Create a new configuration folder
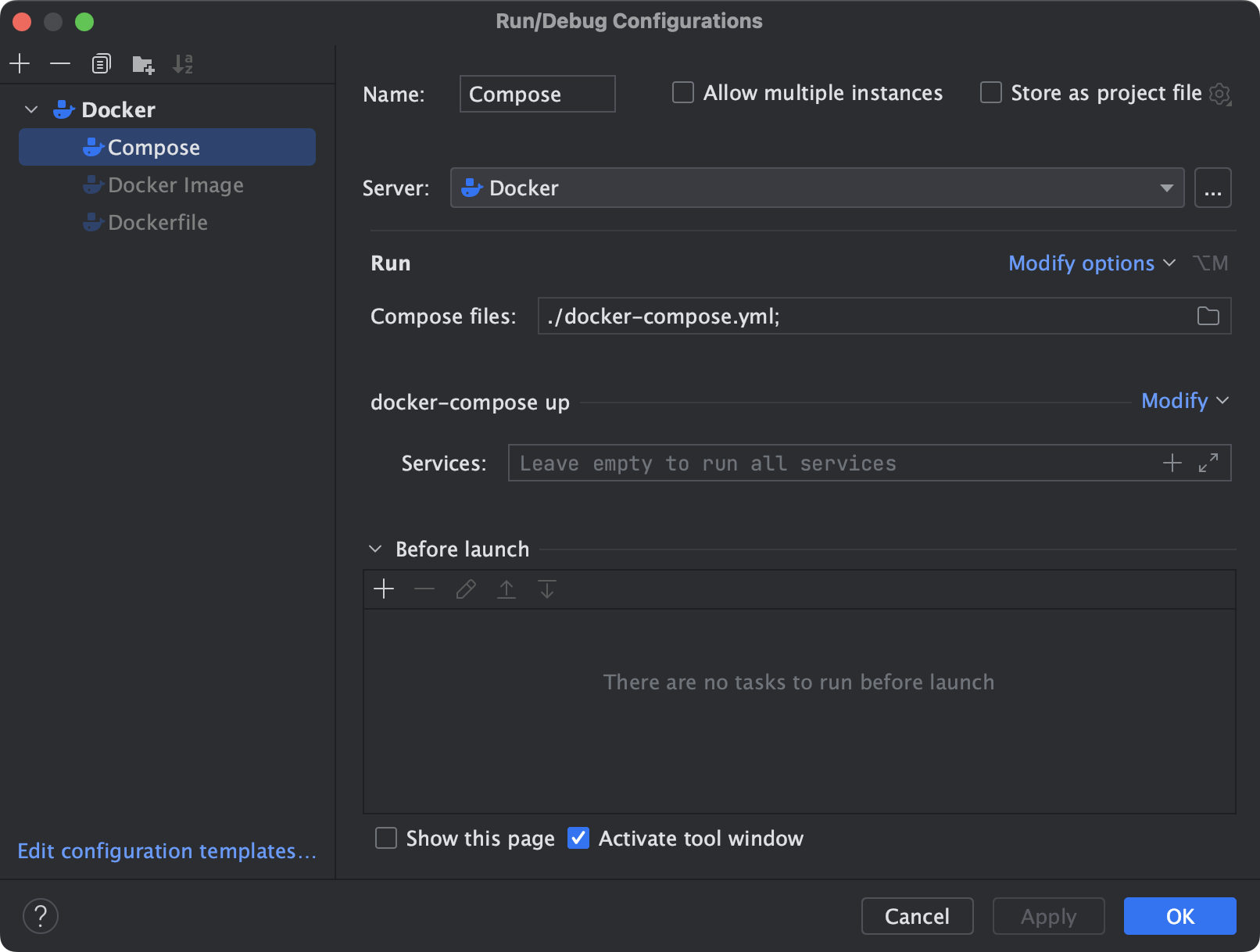1260x952 pixels. coord(143,64)
